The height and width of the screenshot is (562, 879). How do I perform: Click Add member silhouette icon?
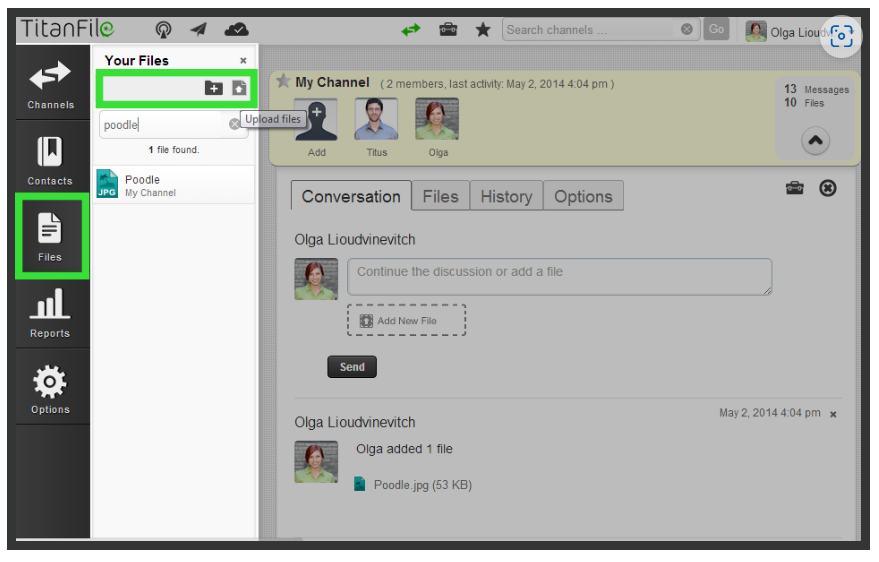point(316,119)
